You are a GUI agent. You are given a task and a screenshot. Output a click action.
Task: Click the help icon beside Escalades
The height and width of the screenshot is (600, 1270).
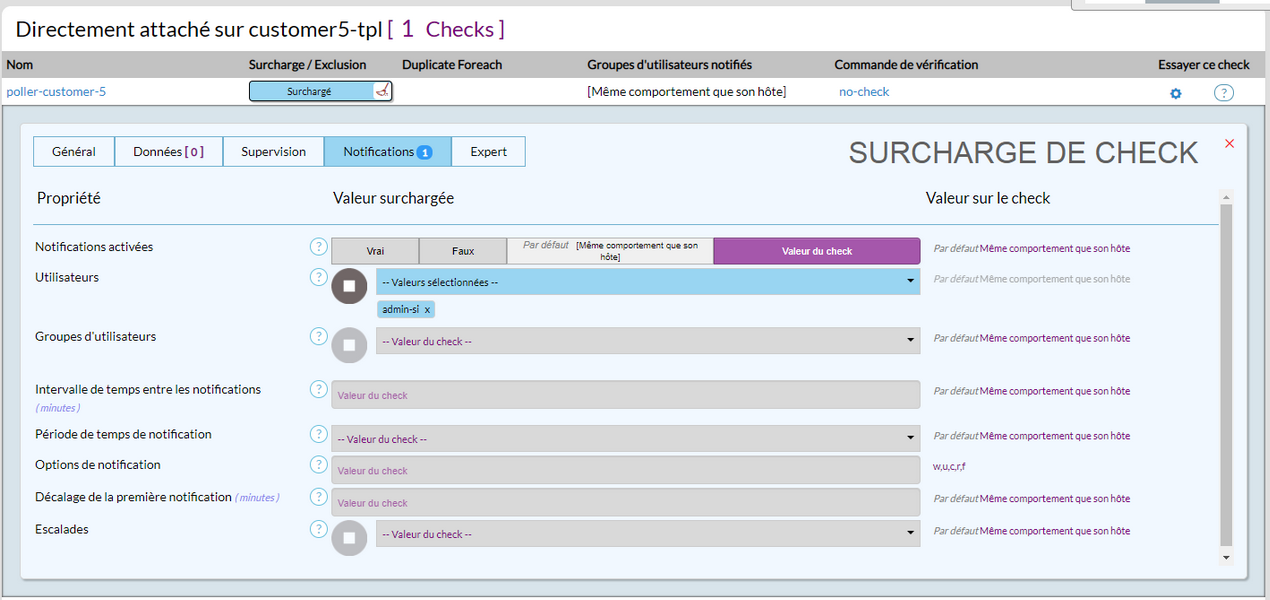click(x=318, y=529)
